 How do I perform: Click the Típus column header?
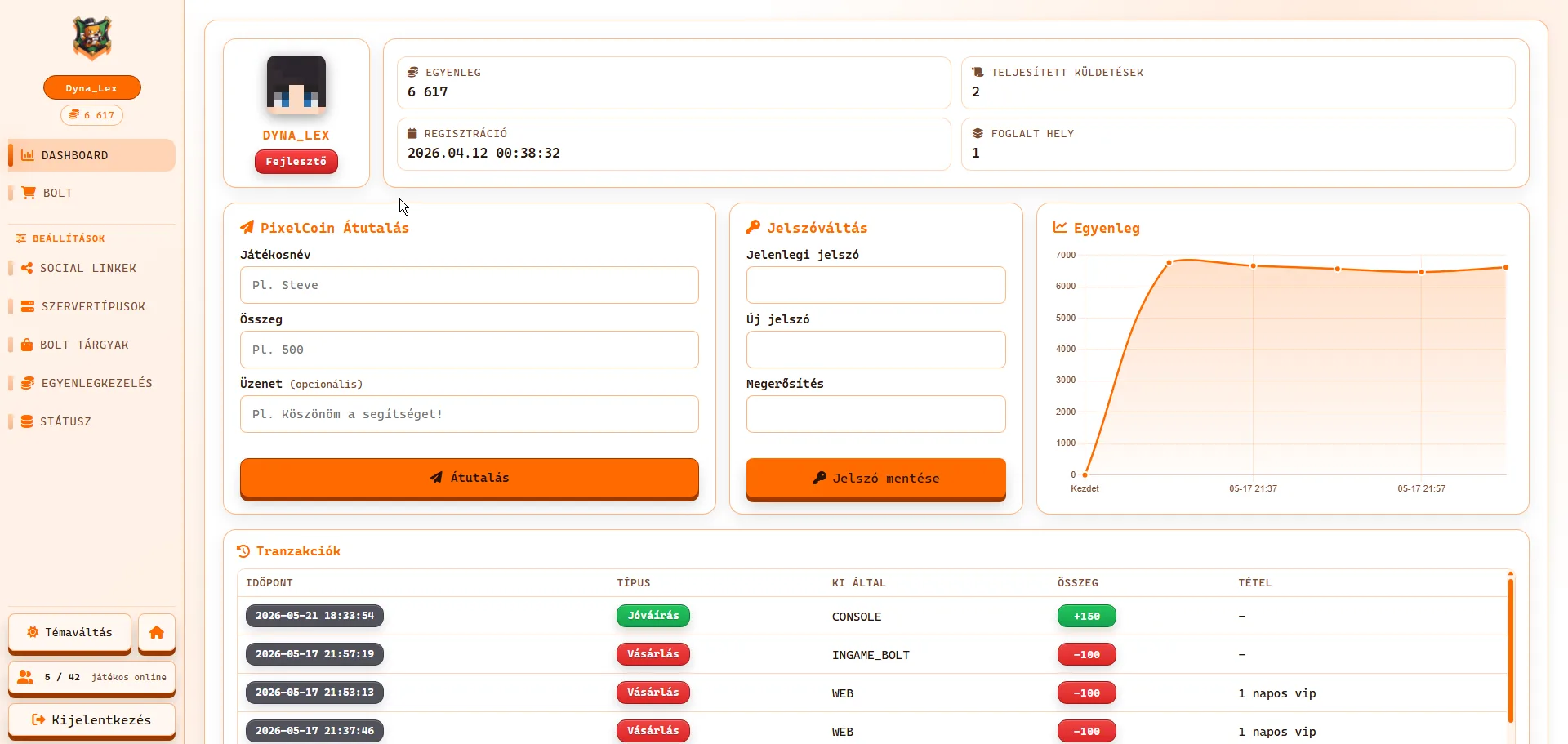tap(634, 583)
